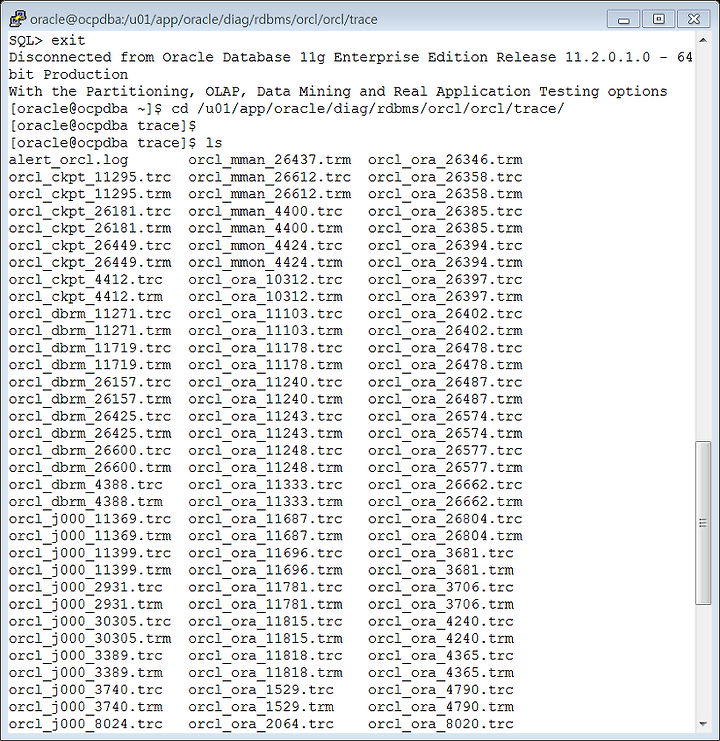Click on orcl_ckpt_26181.trm file name
The image size is (720, 741).
(x=90, y=228)
